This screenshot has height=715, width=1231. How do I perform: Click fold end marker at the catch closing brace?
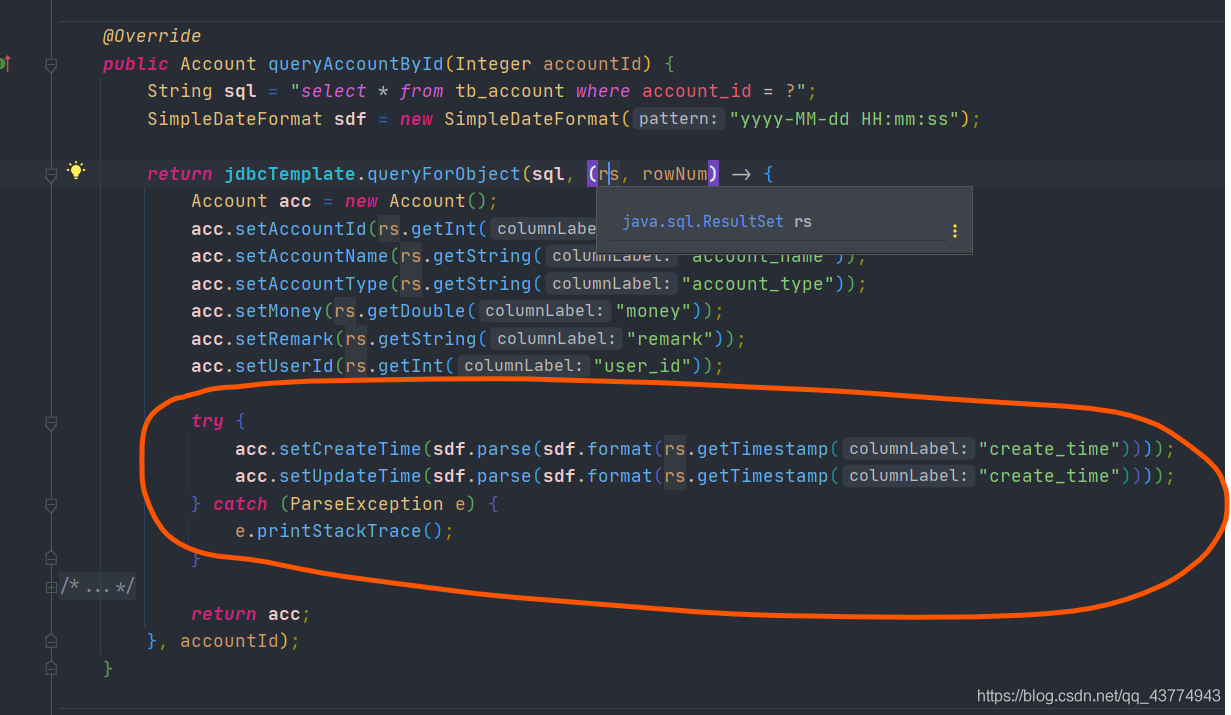point(51,559)
